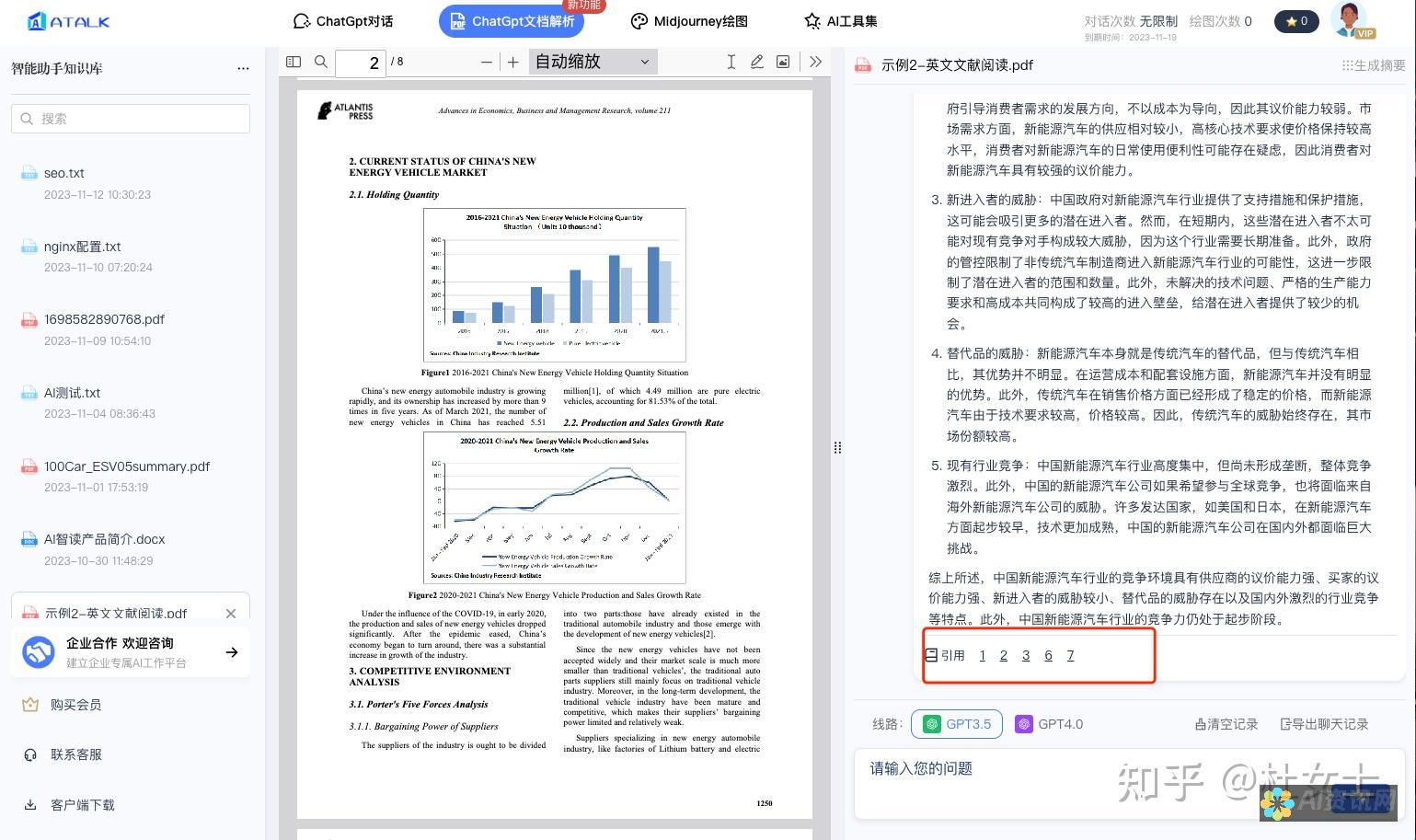Open PDF toolbar more tools chevrons
The image size is (1416, 840).
coord(816,62)
